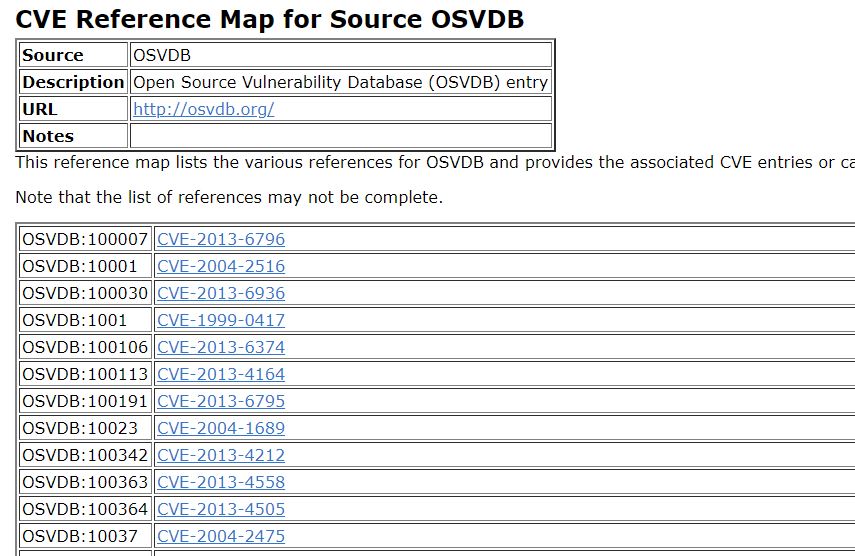Click the CVE-2004-1689 link
This screenshot has height=556, width=855.
pos(221,428)
